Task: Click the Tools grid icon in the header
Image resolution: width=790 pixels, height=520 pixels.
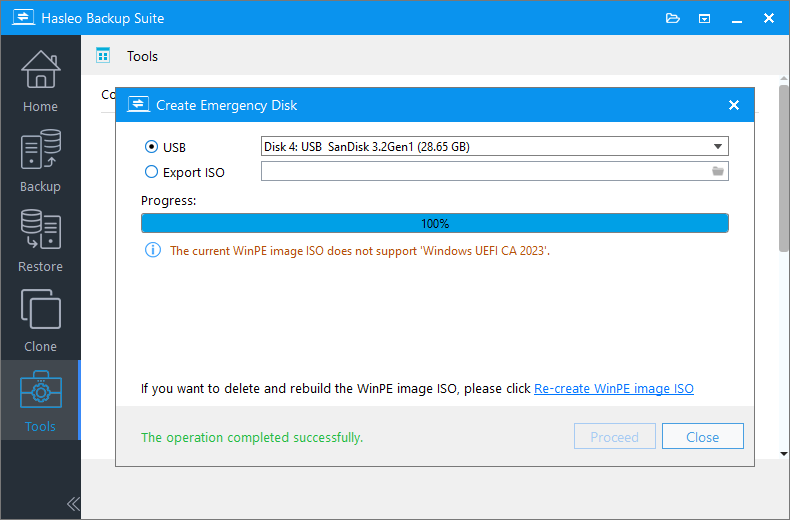Action: [x=103, y=55]
